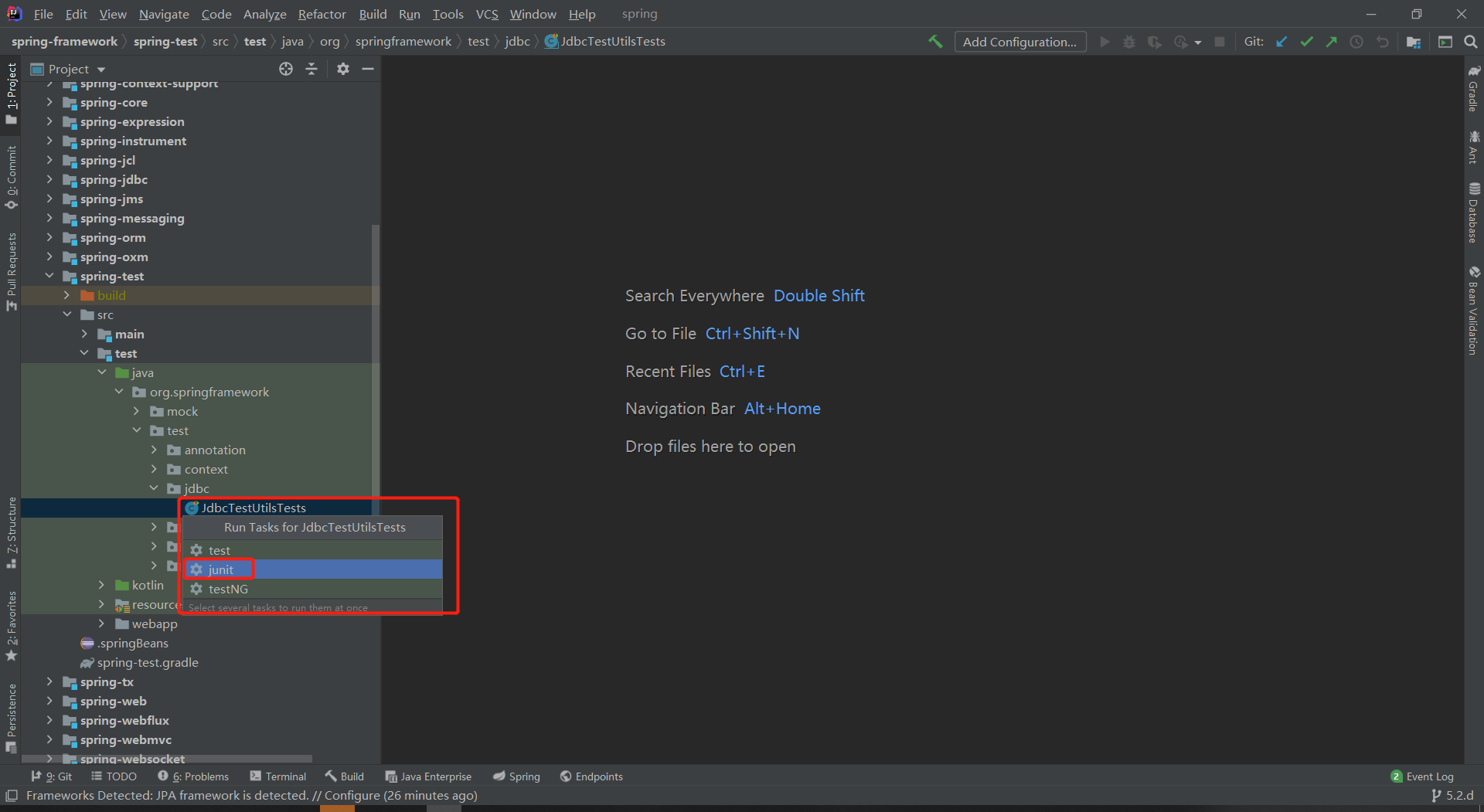Select the testNG run task

click(x=313, y=589)
